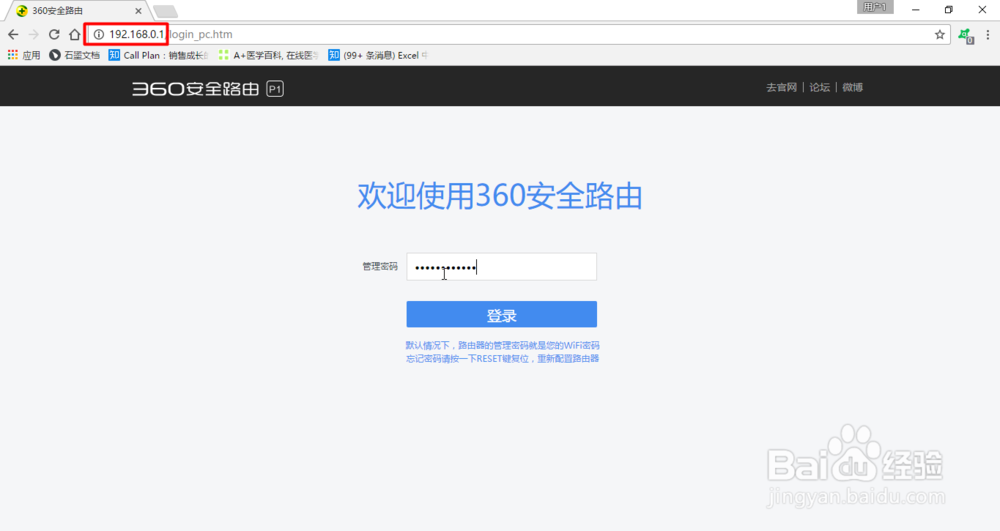Click the address bar URL field

point(518,34)
